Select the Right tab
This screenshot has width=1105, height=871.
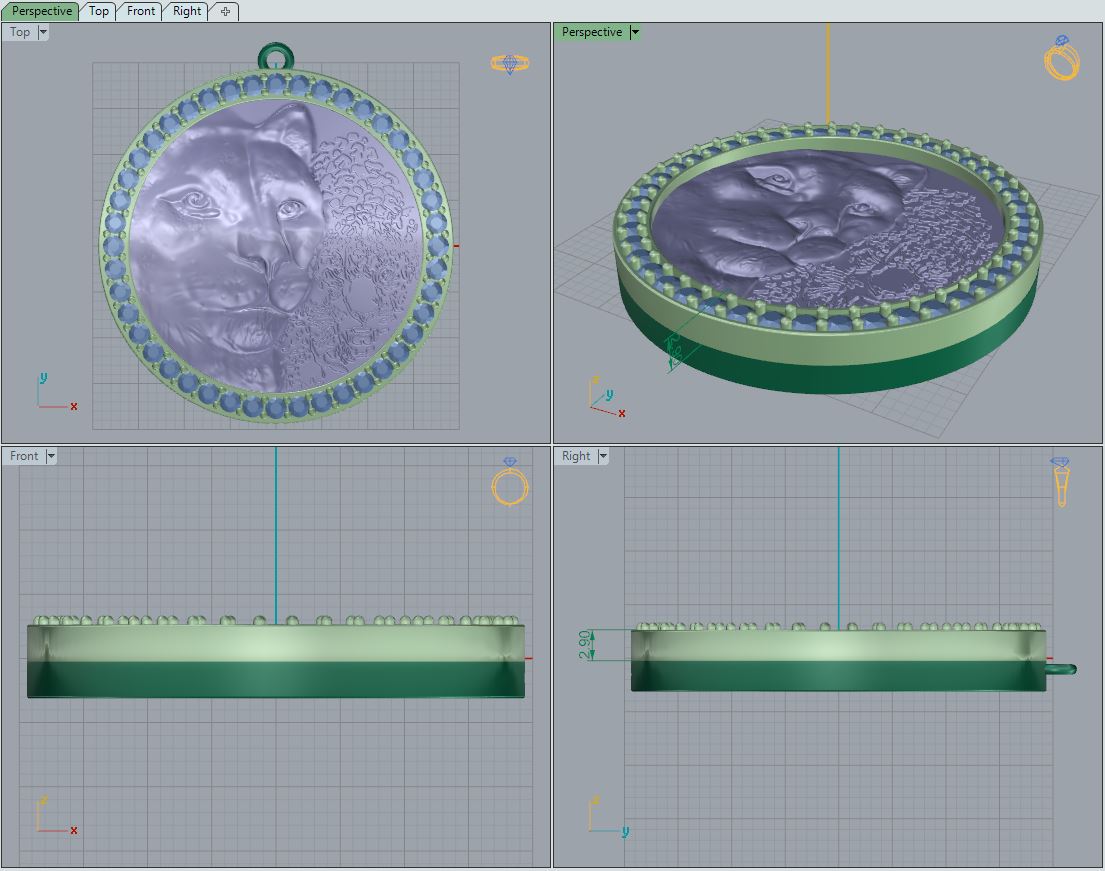point(187,11)
